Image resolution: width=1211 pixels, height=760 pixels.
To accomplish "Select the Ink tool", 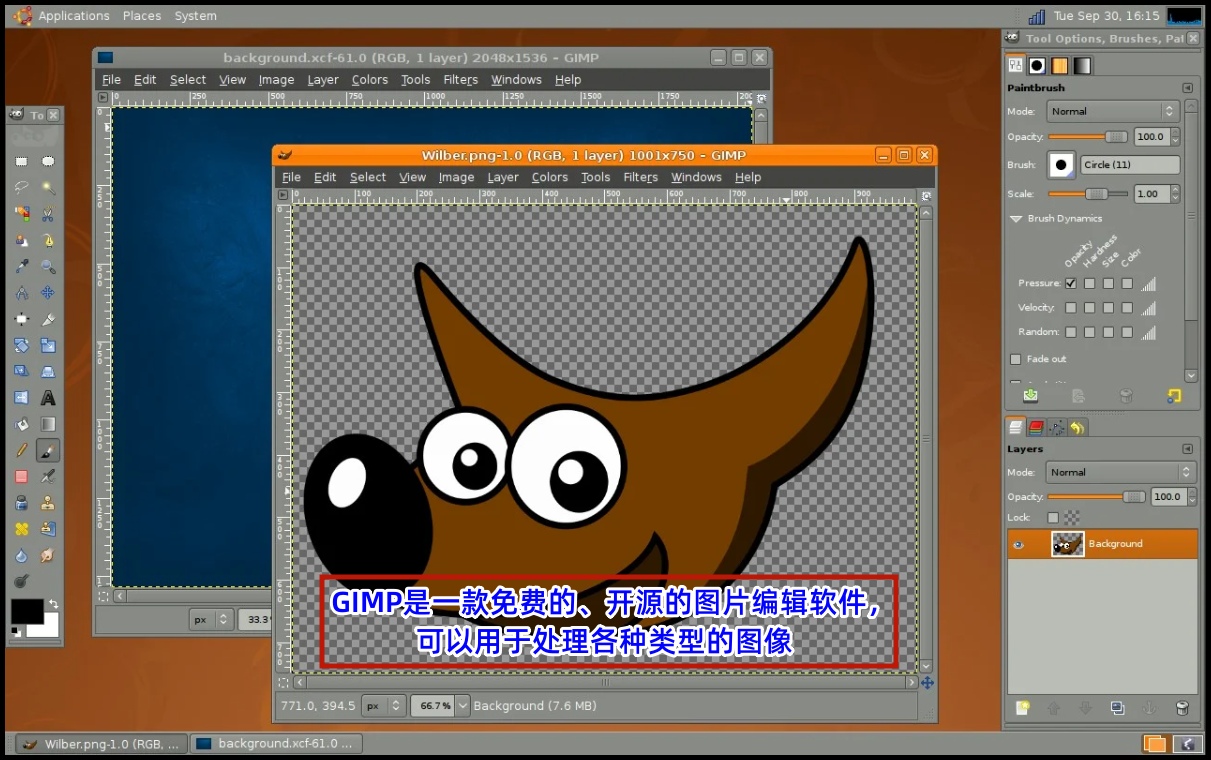I will 21,503.
